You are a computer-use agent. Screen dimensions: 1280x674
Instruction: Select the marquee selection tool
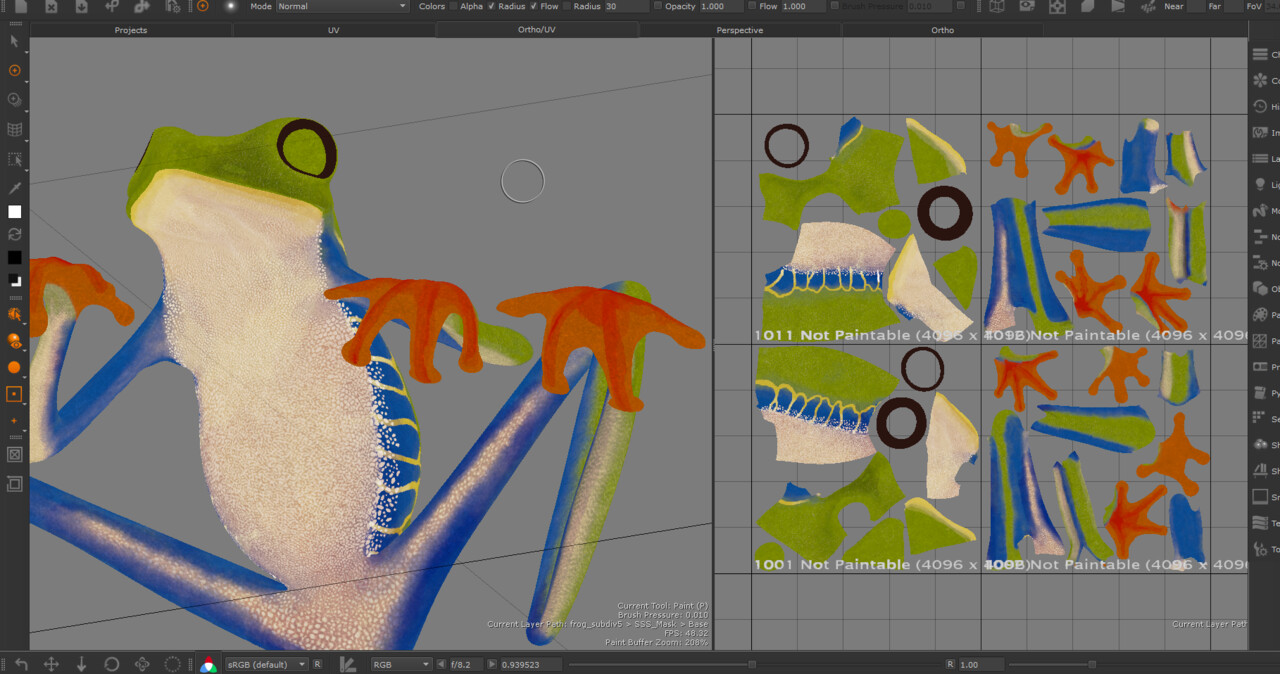tap(14, 159)
